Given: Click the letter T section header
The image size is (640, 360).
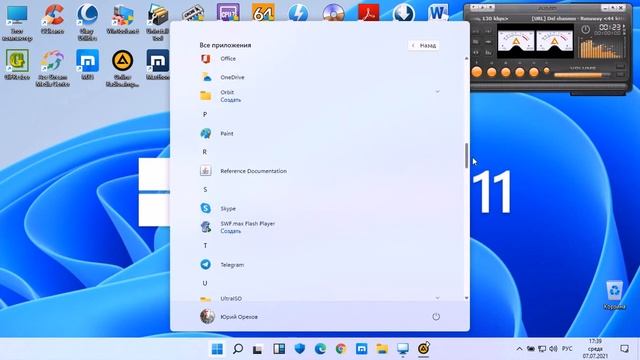Looking at the screenshot, I should point(205,246).
